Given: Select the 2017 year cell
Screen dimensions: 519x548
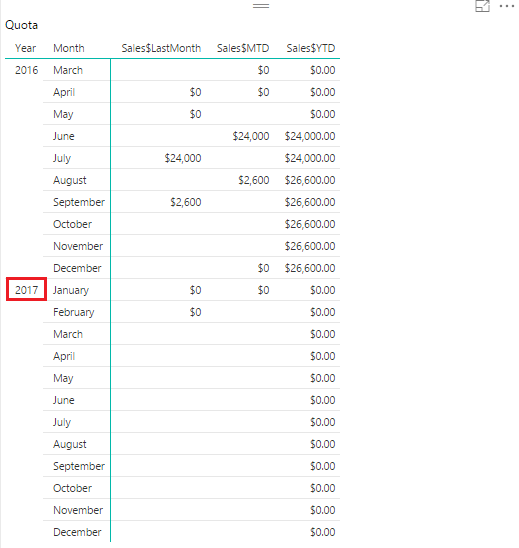Looking at the screenshot, I should click(27, 290).
